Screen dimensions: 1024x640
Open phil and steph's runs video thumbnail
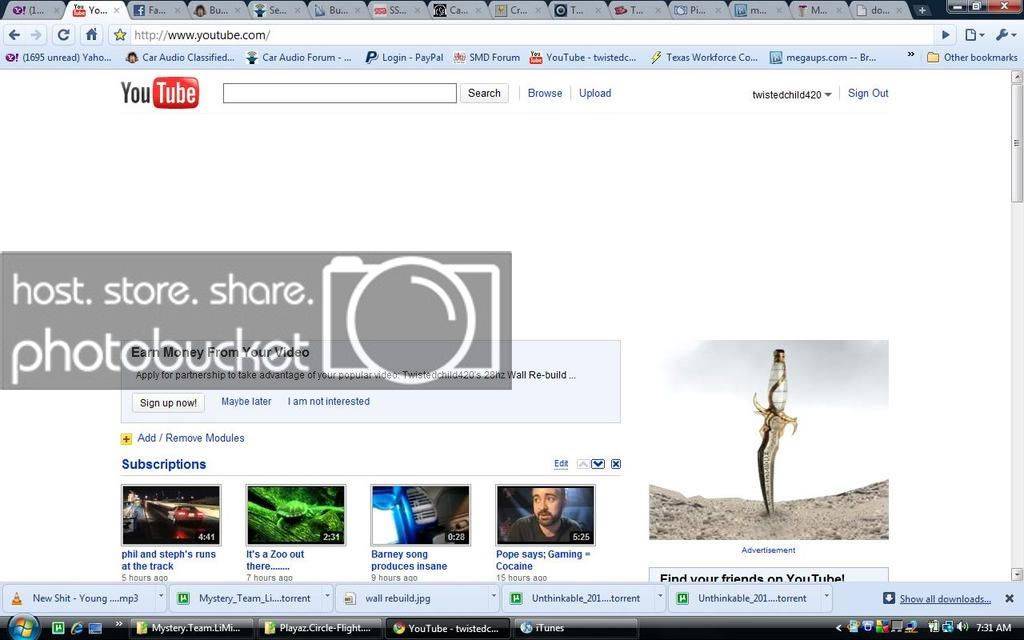(x=171, y=515)
